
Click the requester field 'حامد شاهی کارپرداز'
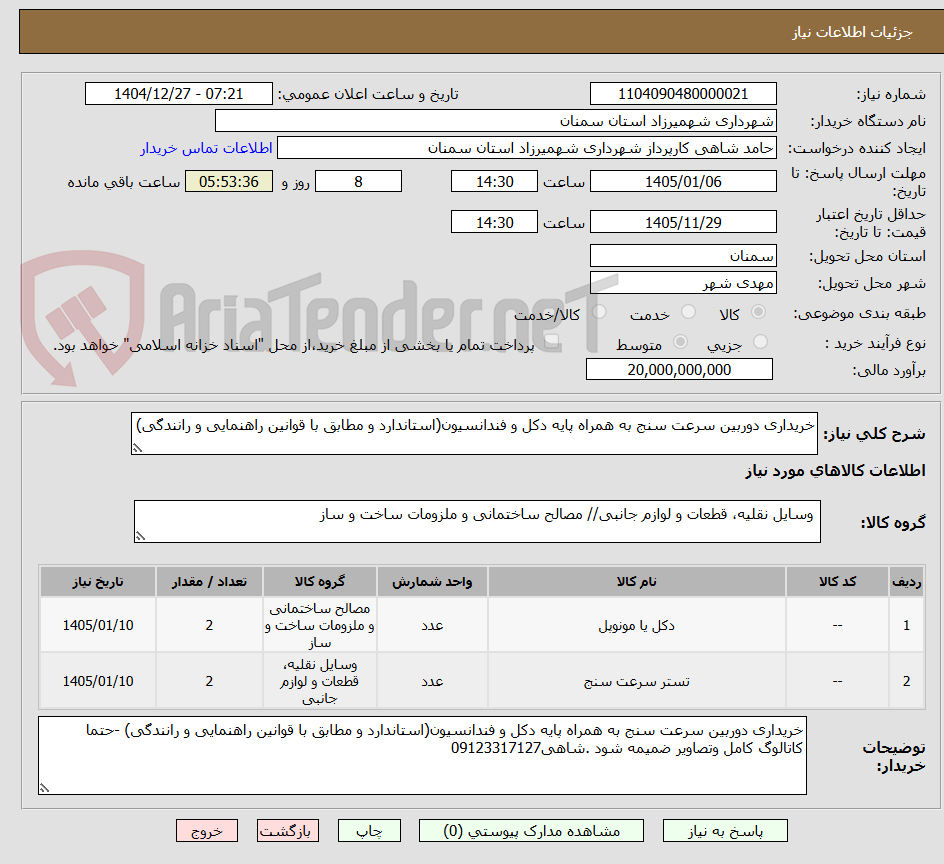coord(527,148)
